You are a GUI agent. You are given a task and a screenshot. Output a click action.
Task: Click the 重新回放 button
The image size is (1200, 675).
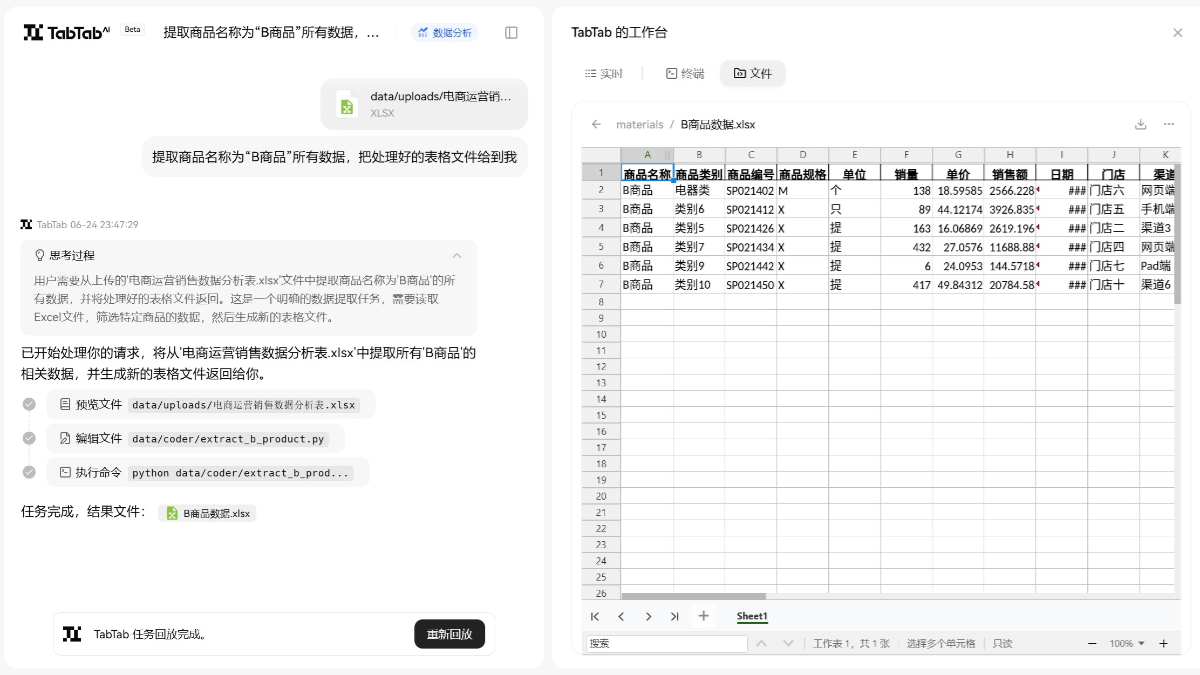[449, 634]
